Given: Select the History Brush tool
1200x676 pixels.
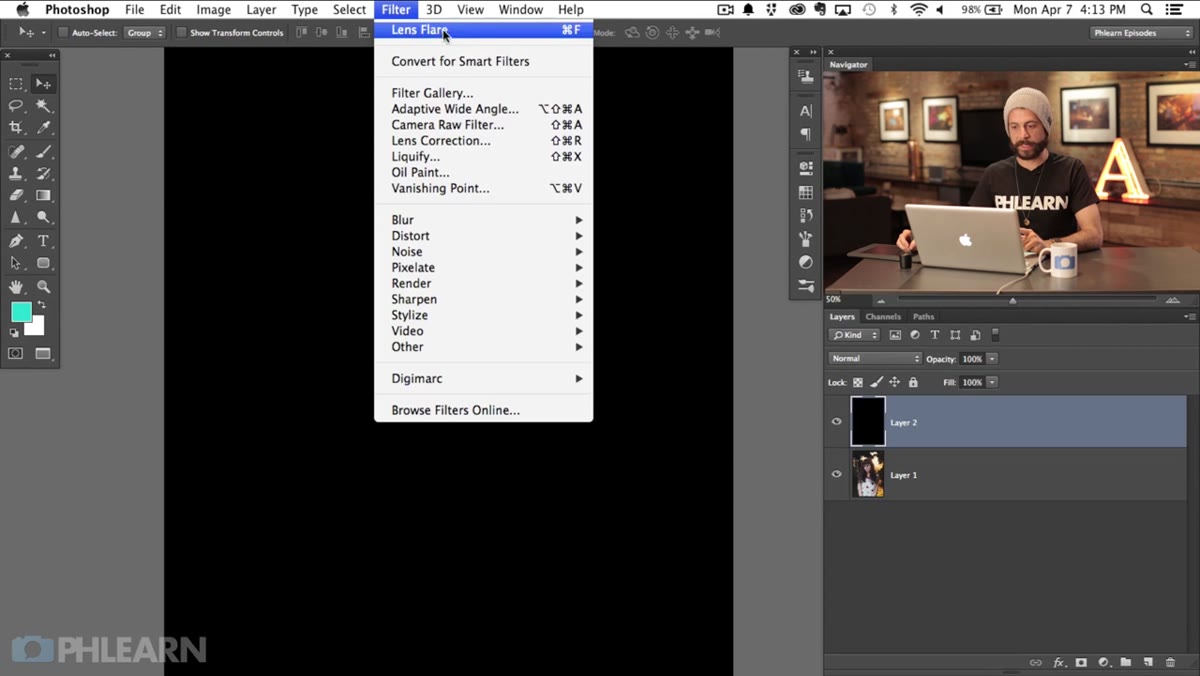Looking at the screenshot, I should click(43, 174).
